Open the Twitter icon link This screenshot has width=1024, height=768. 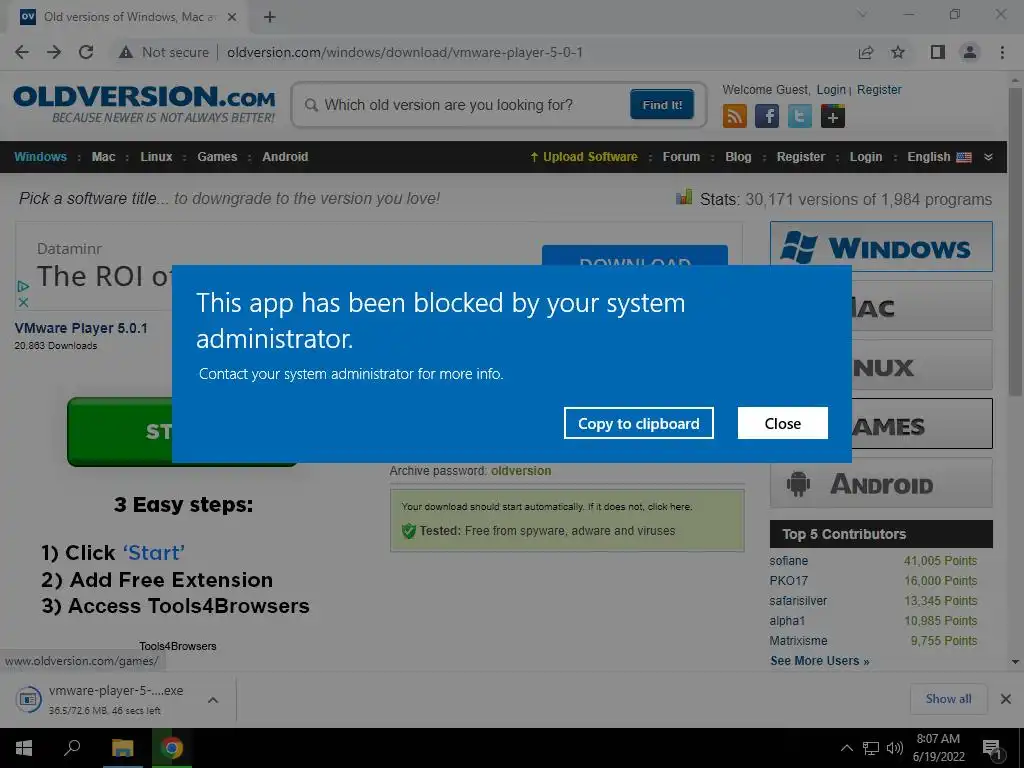click(x=799, y=117)
